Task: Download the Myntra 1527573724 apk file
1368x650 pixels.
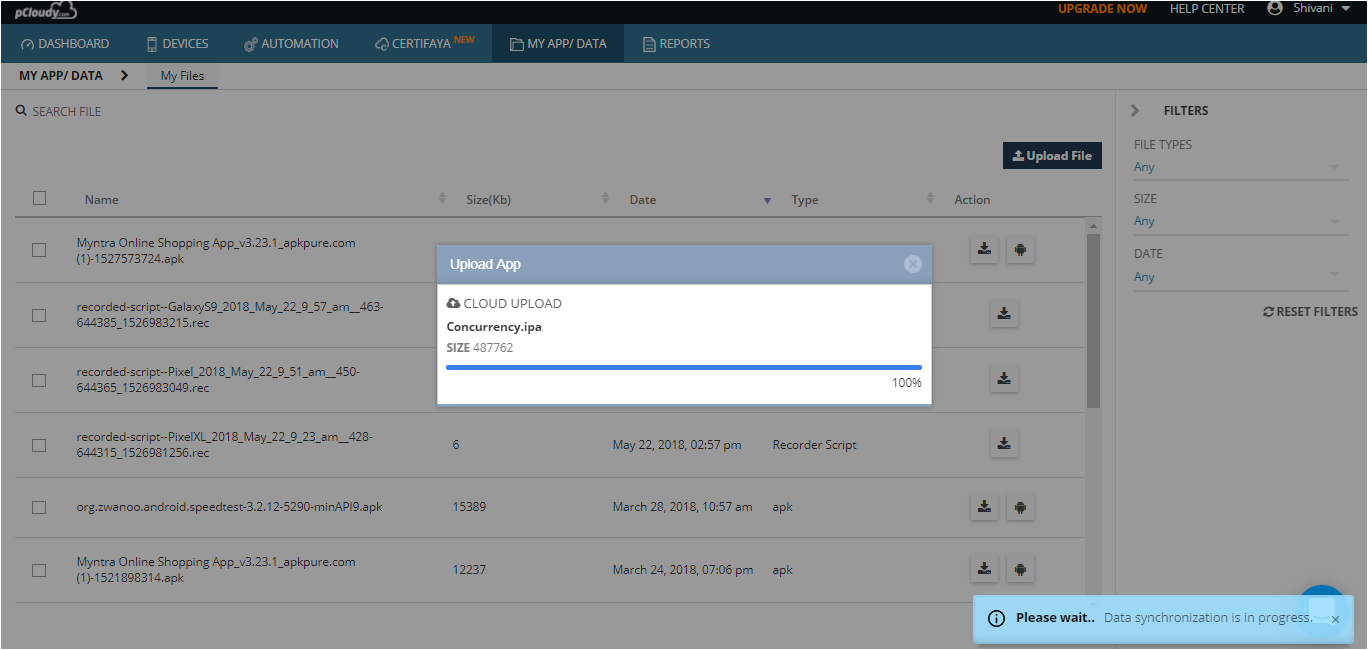Action: coord(985,250)
